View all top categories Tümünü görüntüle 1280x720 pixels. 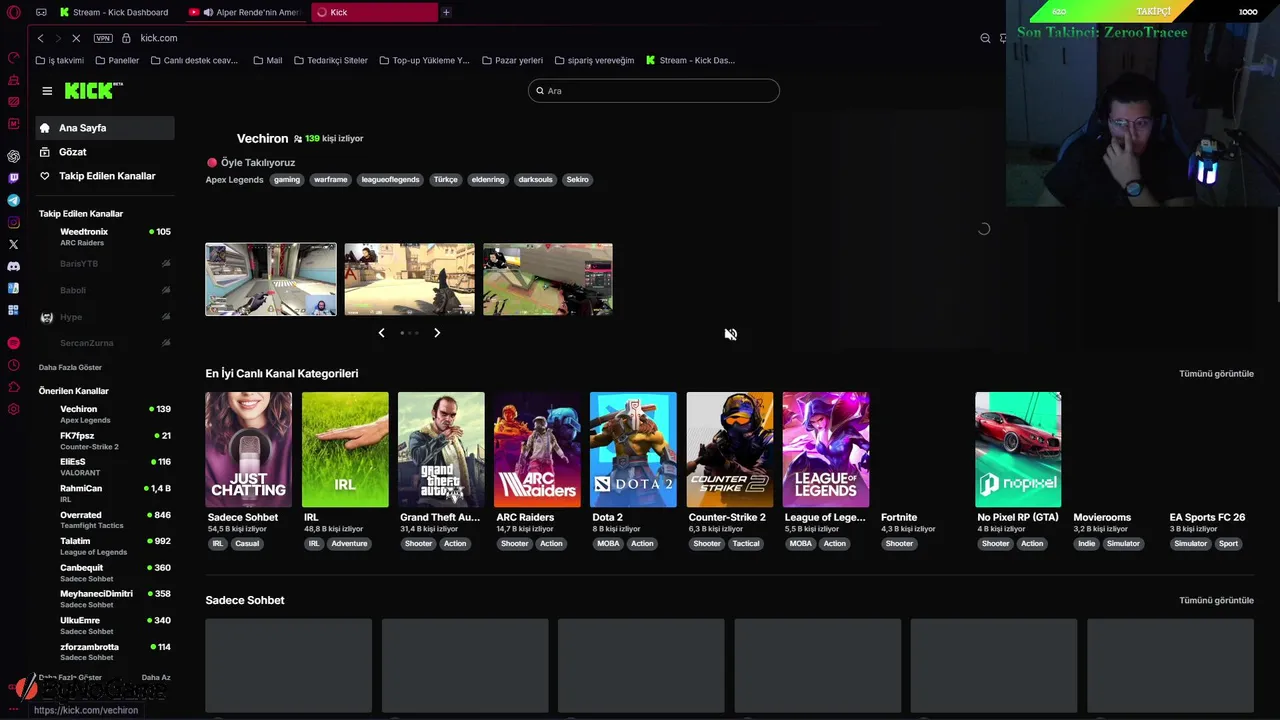pos(1216,374)
